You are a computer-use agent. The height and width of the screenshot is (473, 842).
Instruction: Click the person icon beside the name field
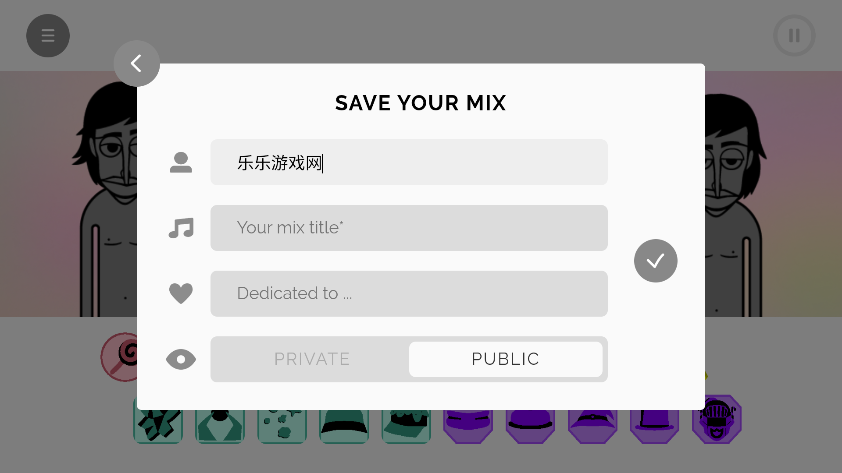181,162
